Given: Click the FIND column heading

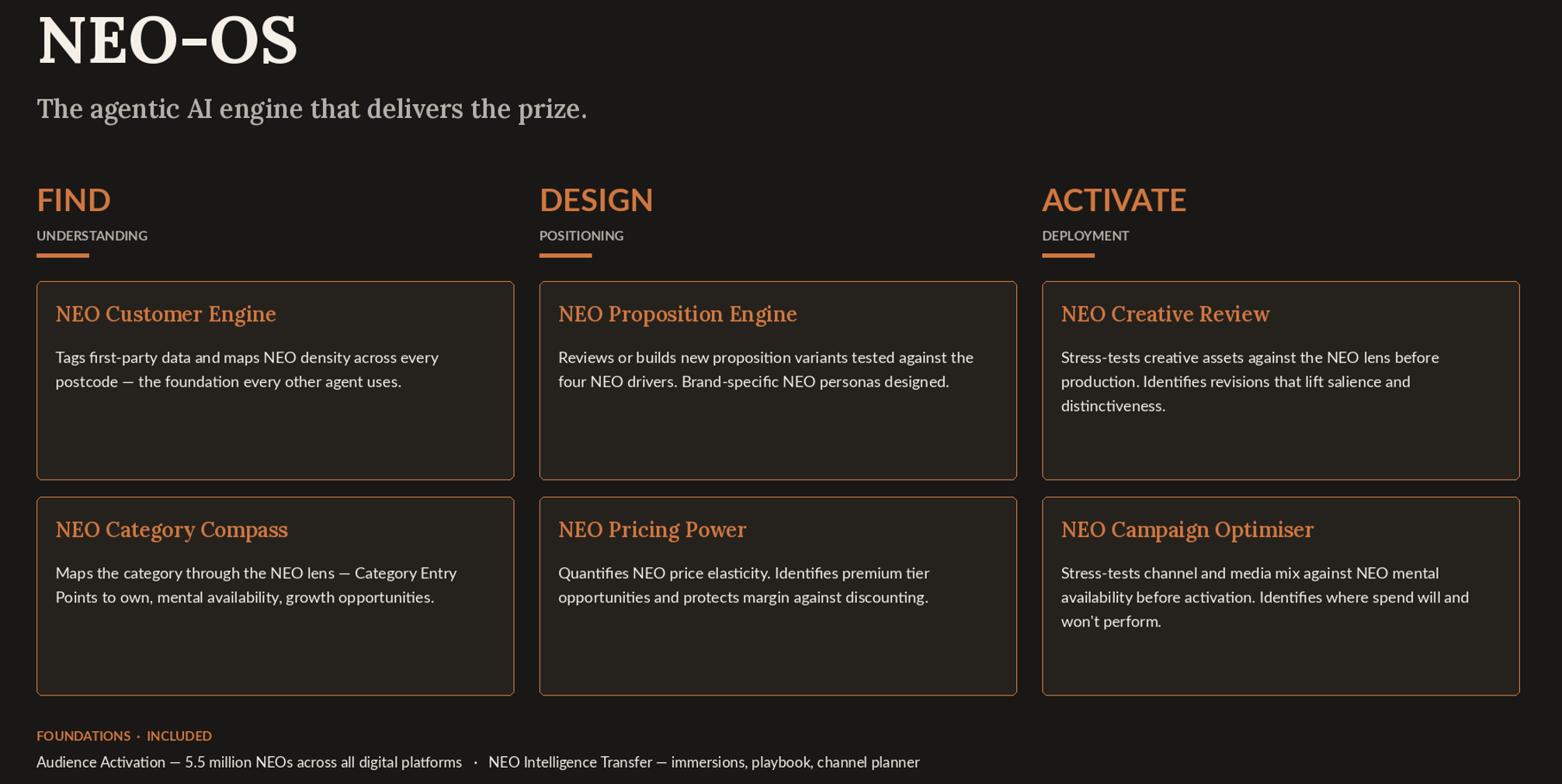Looking at the screenshot, I should (74, 200).
